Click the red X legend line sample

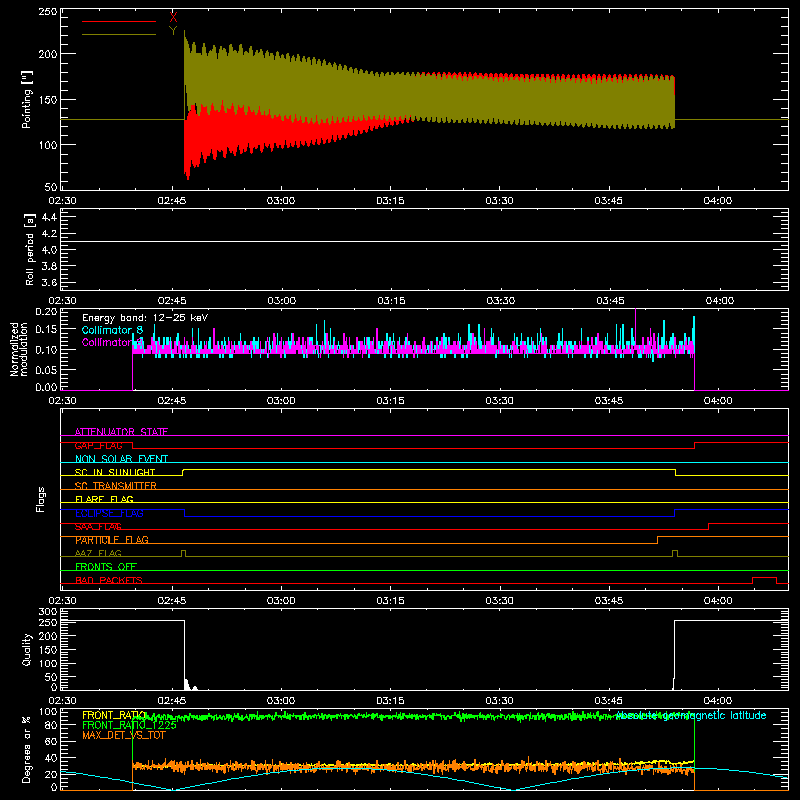(x=119, y=21)
